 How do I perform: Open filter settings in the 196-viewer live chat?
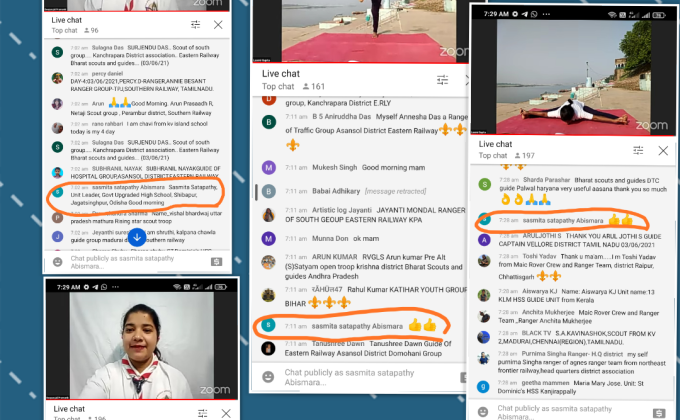point(201,412)
